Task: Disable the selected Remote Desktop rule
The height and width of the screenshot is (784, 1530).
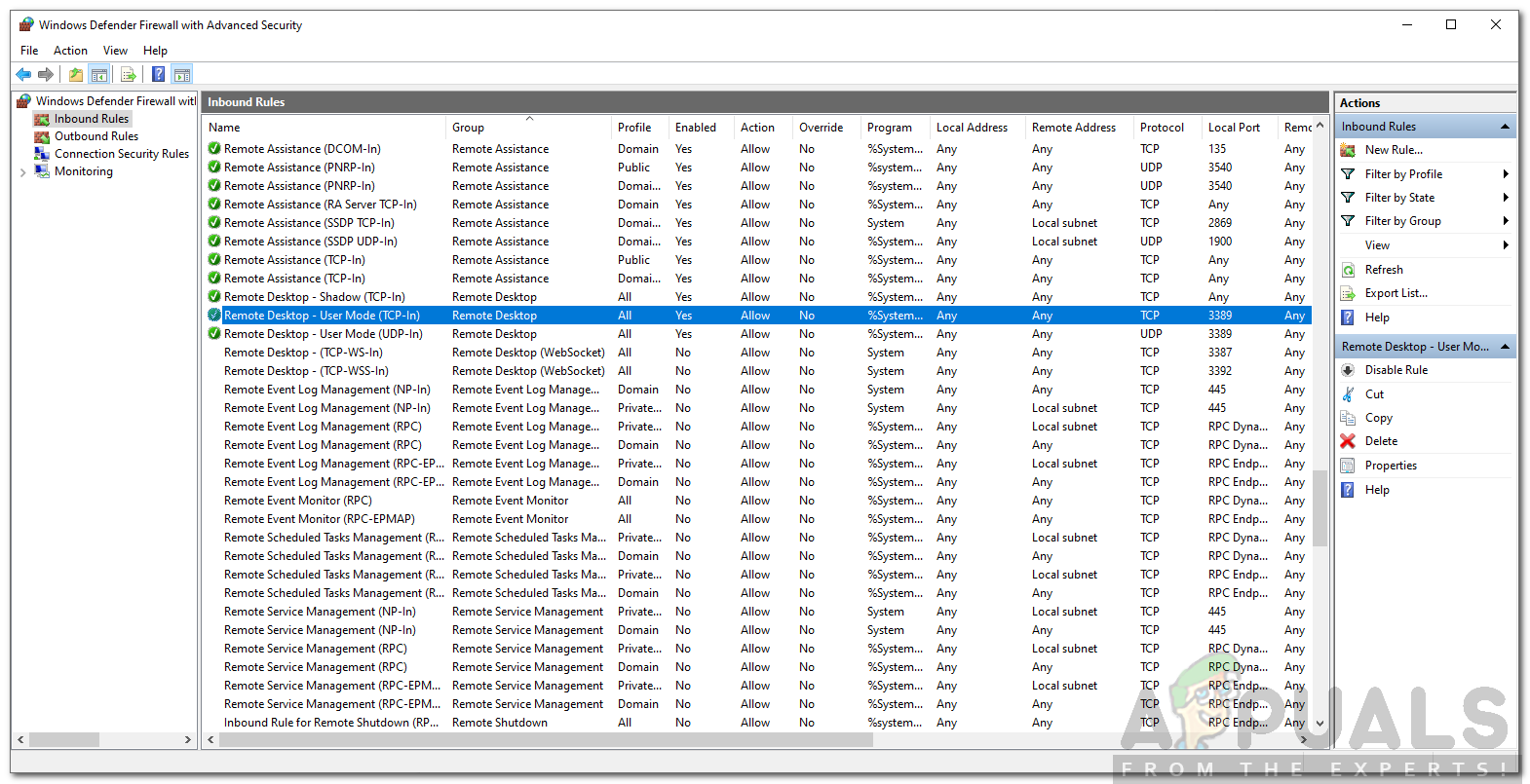Action: point(1396,370)
